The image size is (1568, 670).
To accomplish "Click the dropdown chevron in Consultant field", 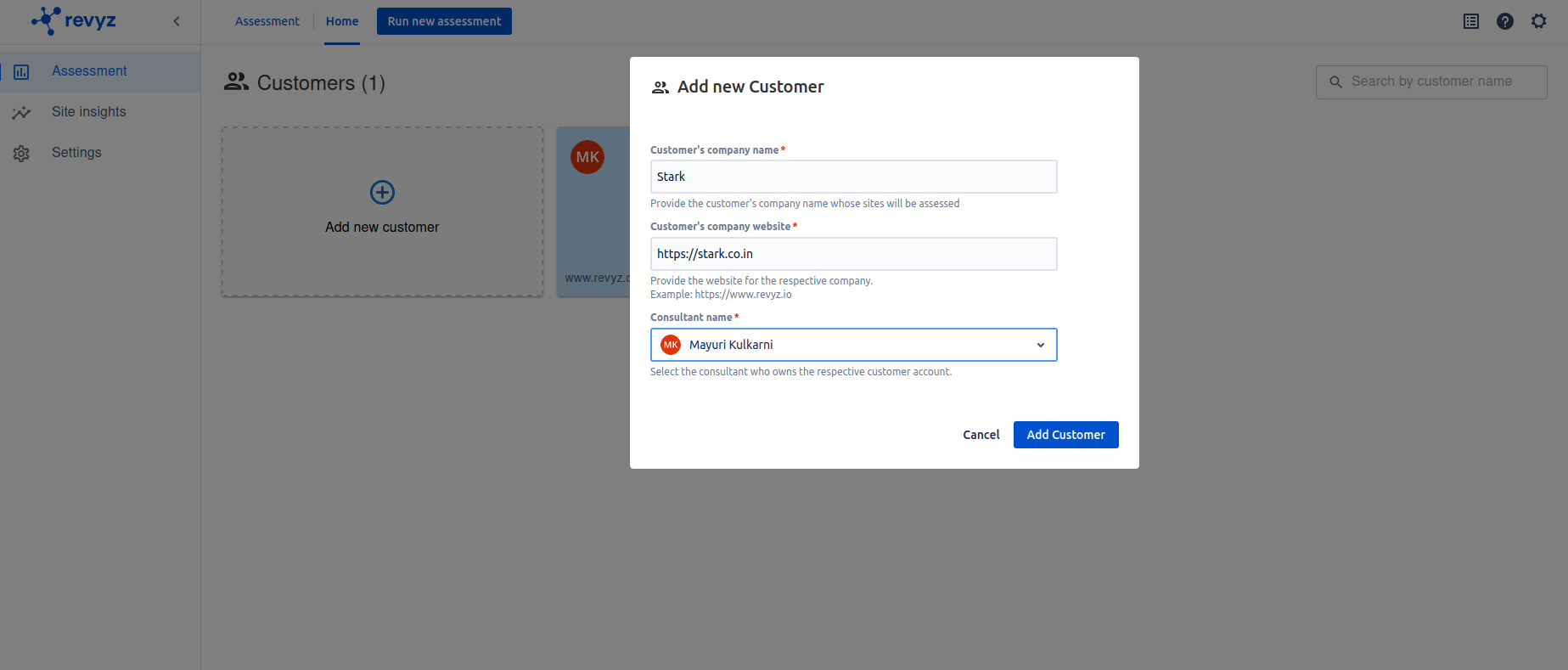I will (1041, 345).
